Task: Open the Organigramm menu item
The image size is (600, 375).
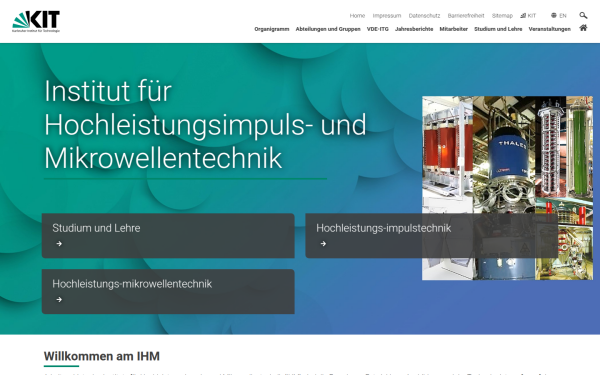Action: click(x=272, y=29)
